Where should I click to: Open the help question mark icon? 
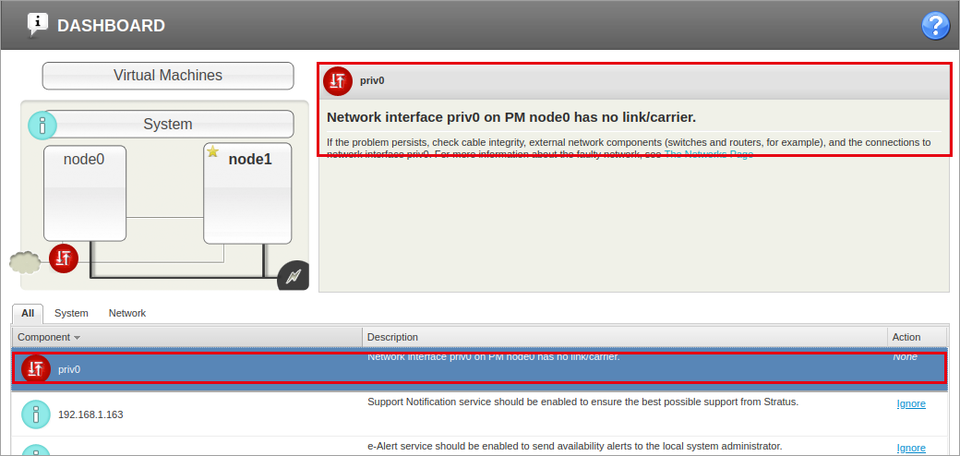pyautogui.click(x=935, y=26)
